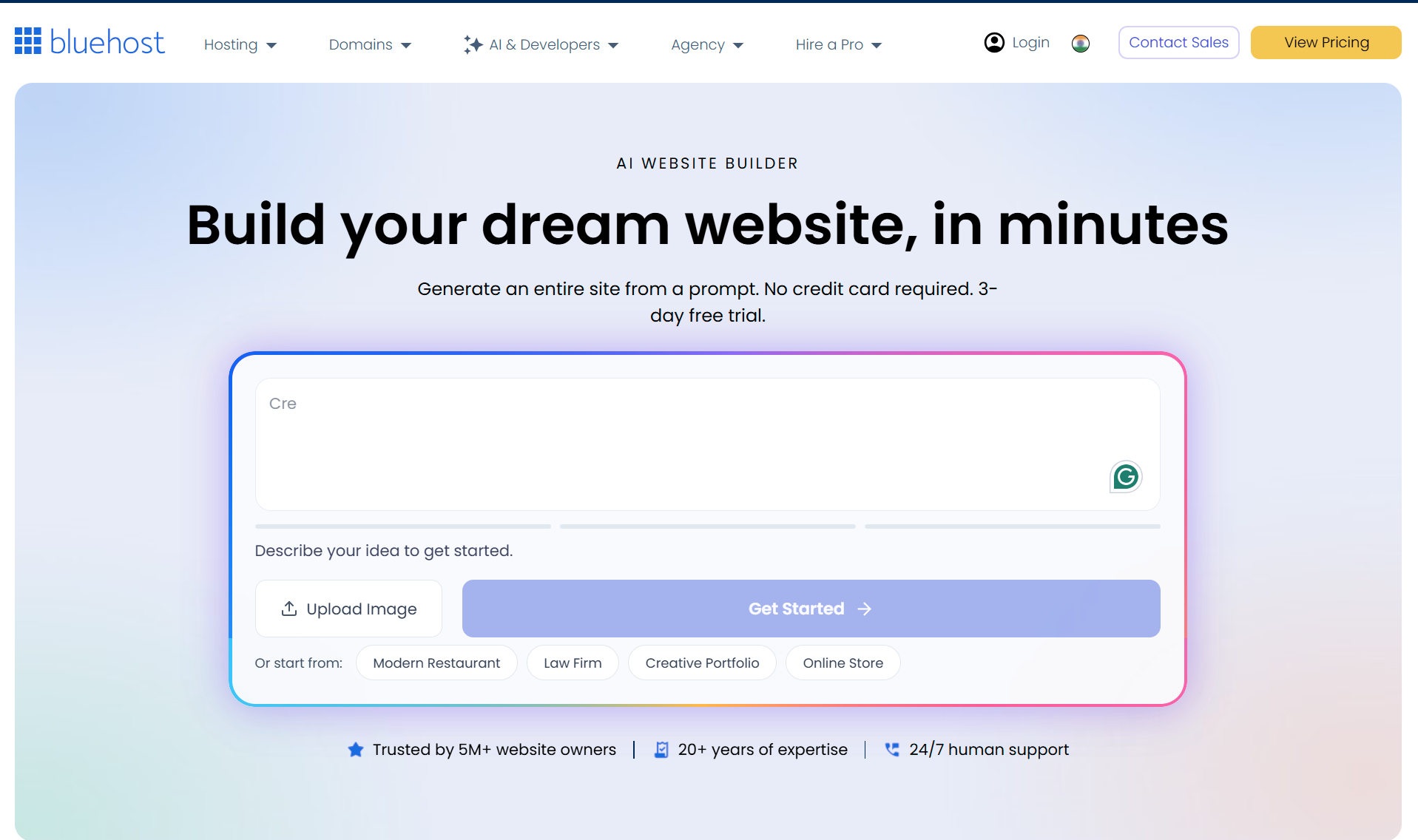The height and width of the screenshot is (840, 1418).
Task: Open the India flag region selector
Action: click(1081, 44)
